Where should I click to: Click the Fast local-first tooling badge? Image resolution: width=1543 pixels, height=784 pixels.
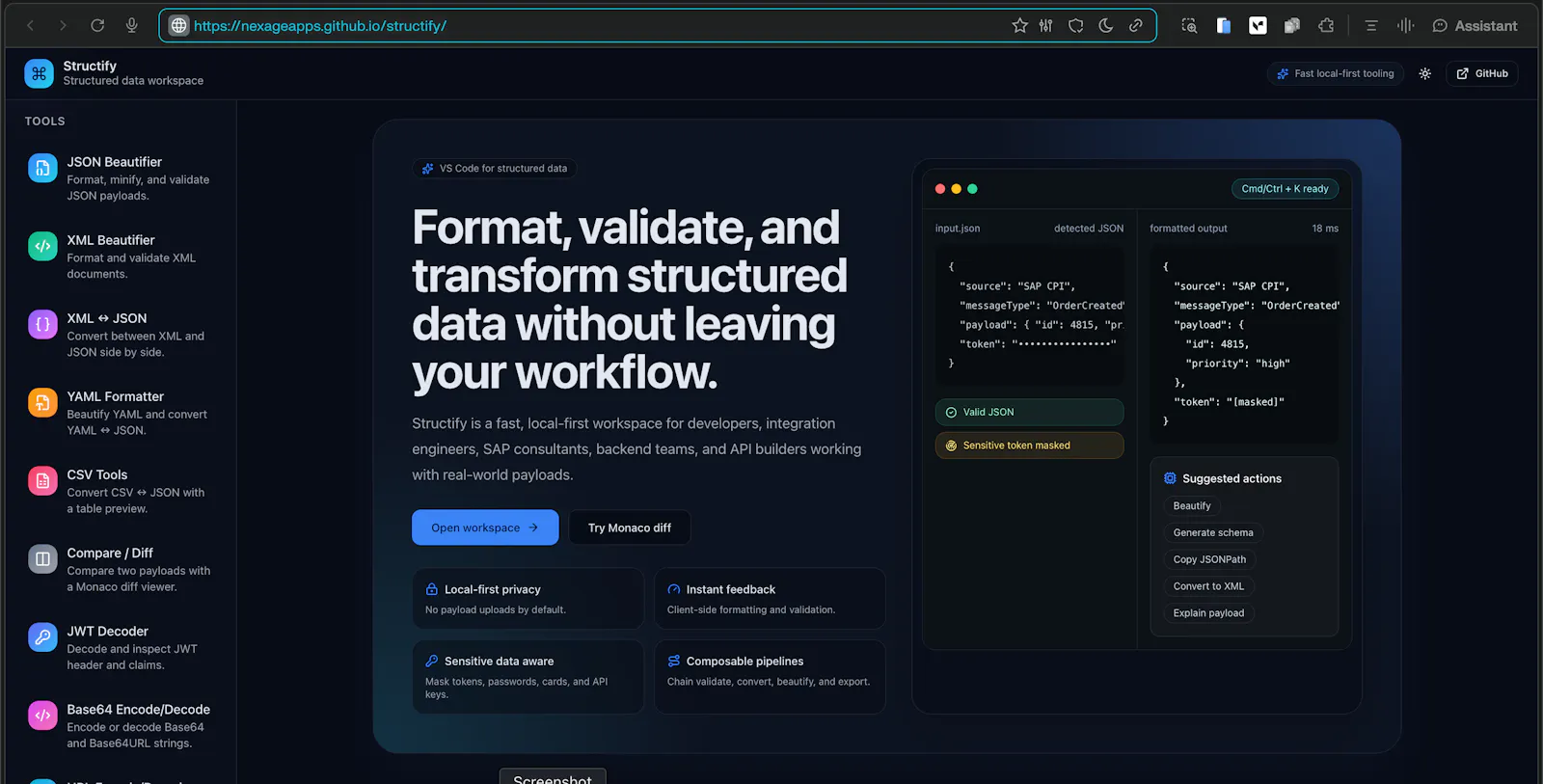pos(1336,73)
